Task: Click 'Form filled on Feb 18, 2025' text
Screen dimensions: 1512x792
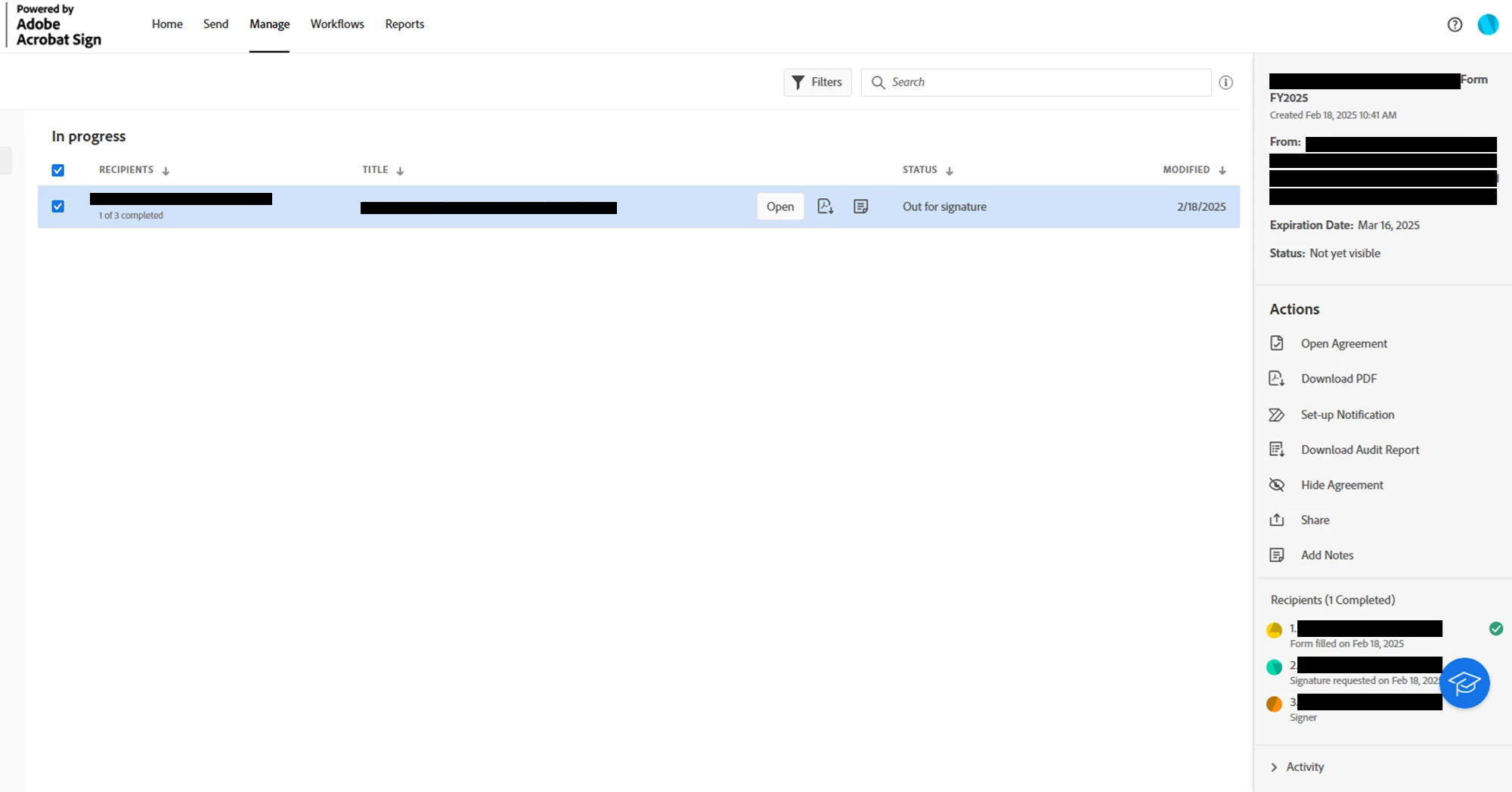Action: (1346, 644)
